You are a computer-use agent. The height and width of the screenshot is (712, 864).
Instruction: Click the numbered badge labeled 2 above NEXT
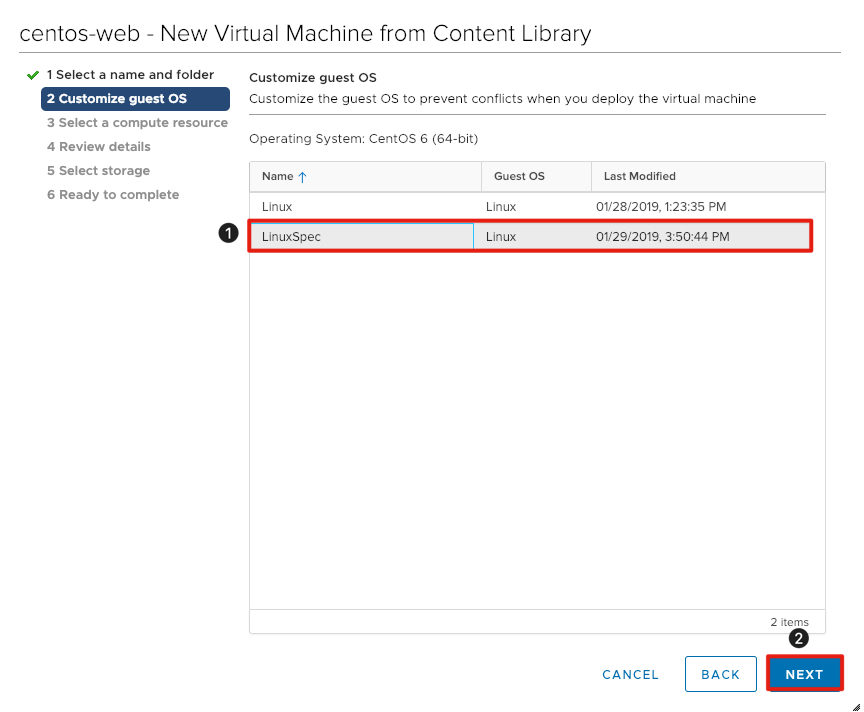tap(798, 639)
